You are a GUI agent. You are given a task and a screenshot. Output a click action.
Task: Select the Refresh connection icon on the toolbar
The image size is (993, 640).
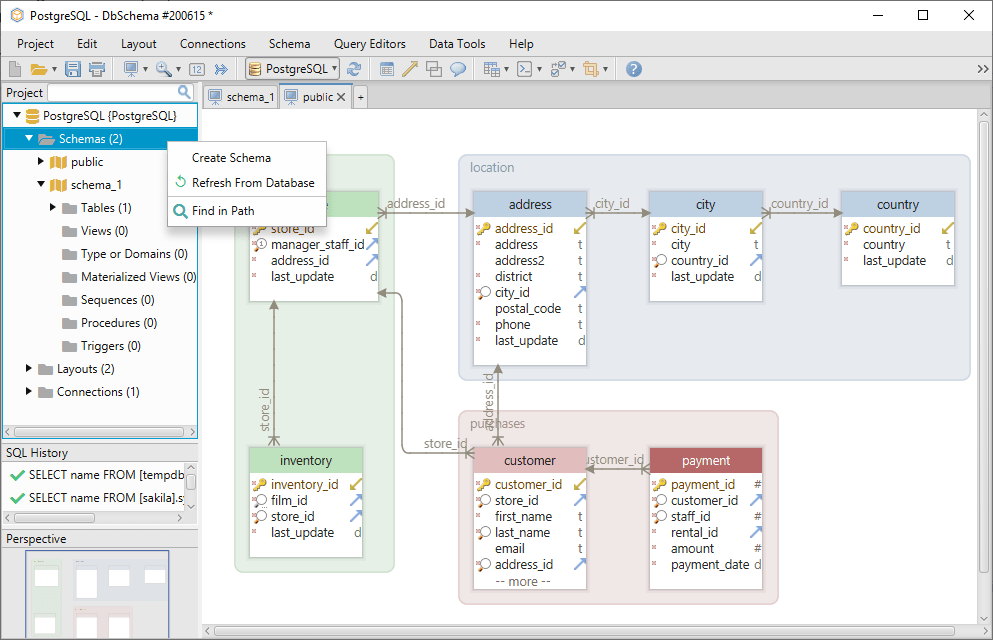(x=353, y=68)
